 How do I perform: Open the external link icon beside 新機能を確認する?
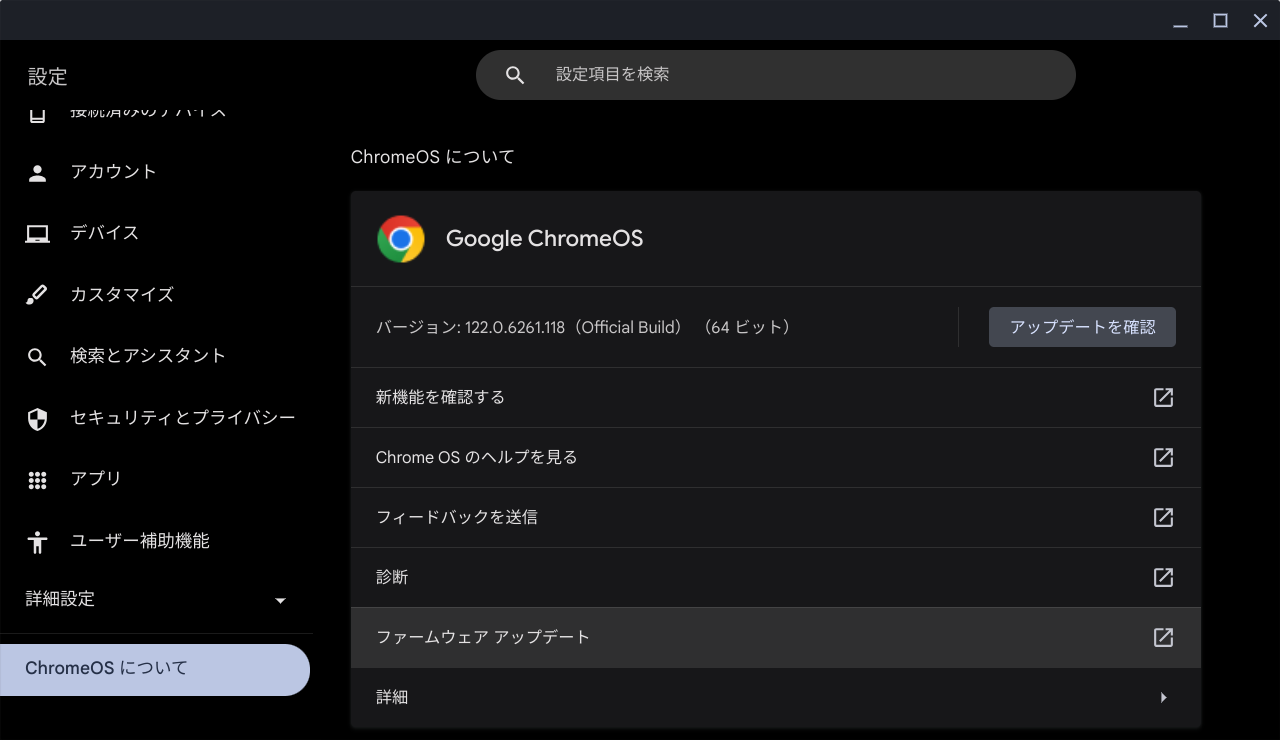(1163, 397)
